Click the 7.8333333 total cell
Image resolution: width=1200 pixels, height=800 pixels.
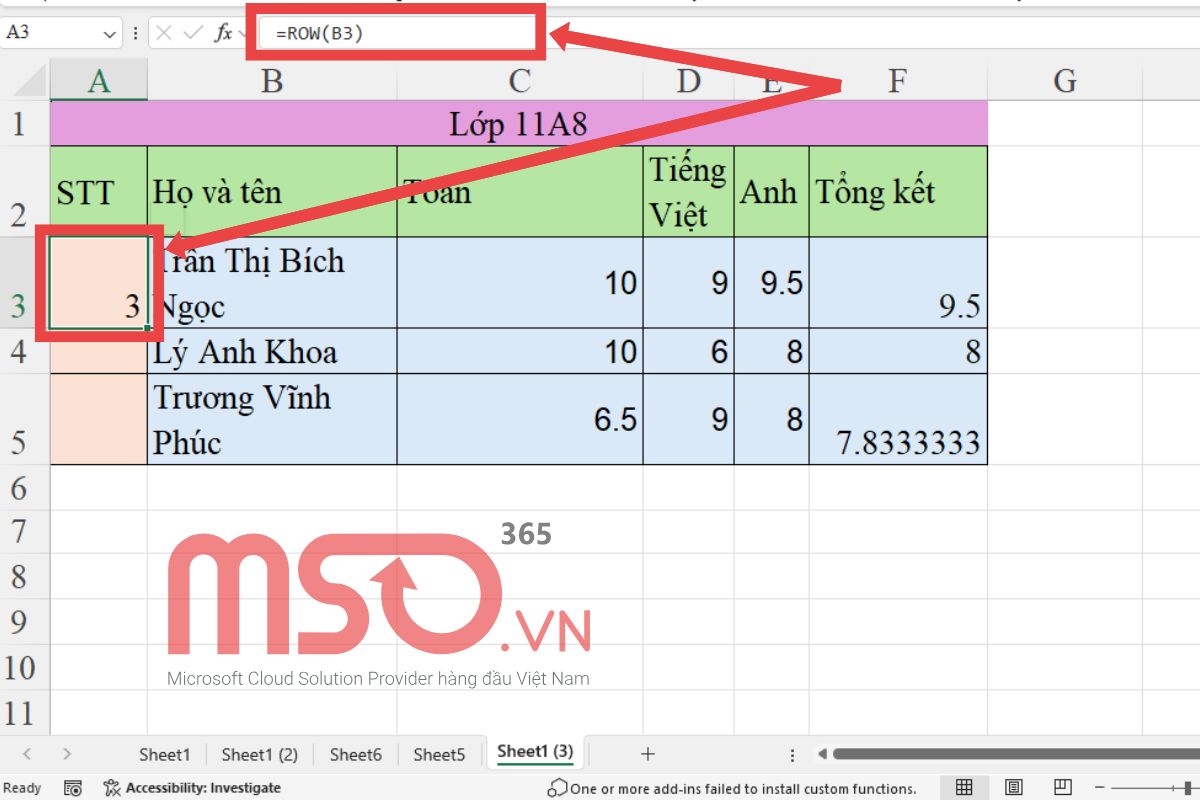pyautogui.click(x=898, y=419)
